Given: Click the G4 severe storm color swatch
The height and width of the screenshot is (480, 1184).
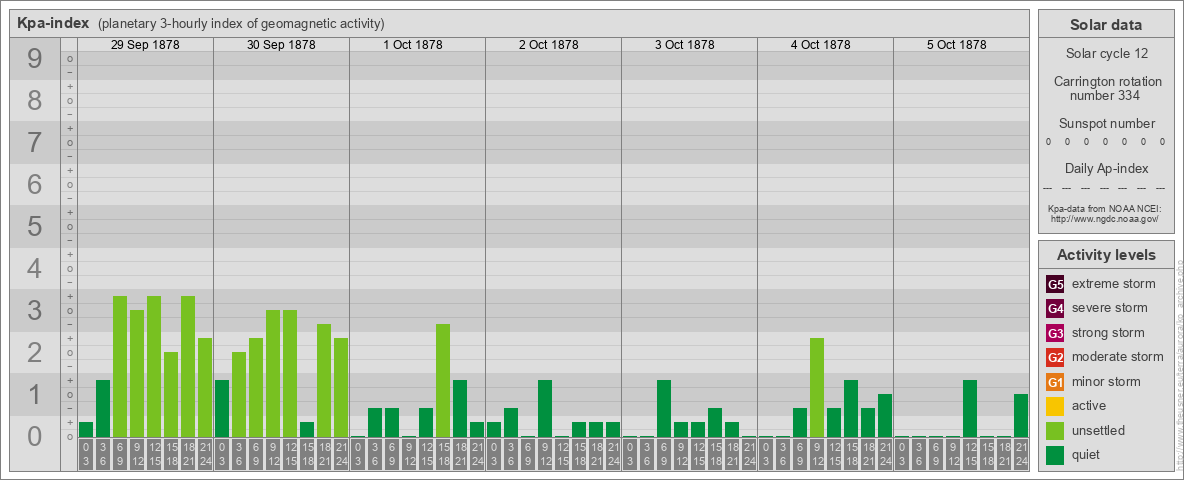Looking at the screenshot, I should click(x=1055, y=309).
